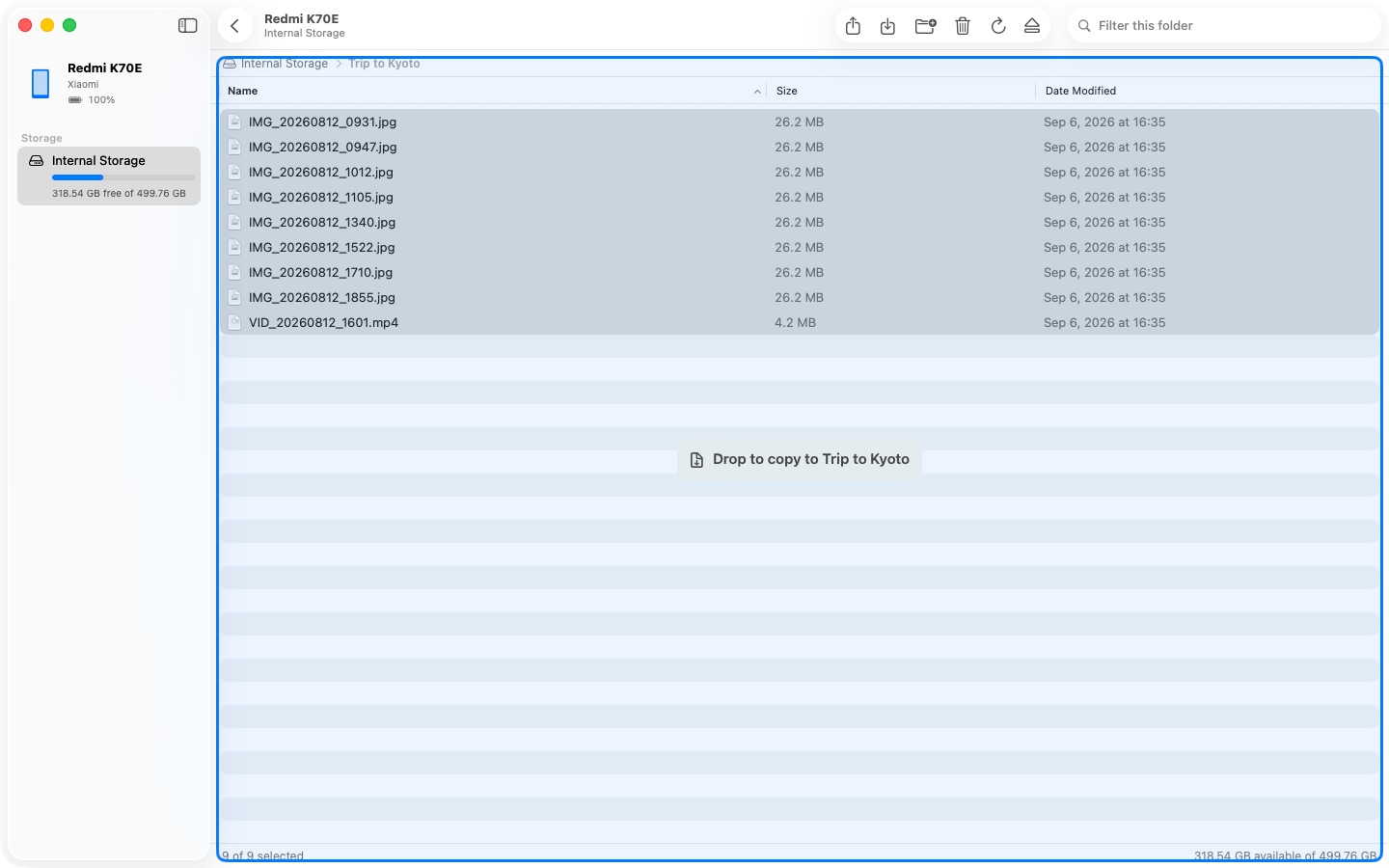Click the phone device icon in the sidebar
This screenshot has width=1389, height=868.
(x=41, y=84)
